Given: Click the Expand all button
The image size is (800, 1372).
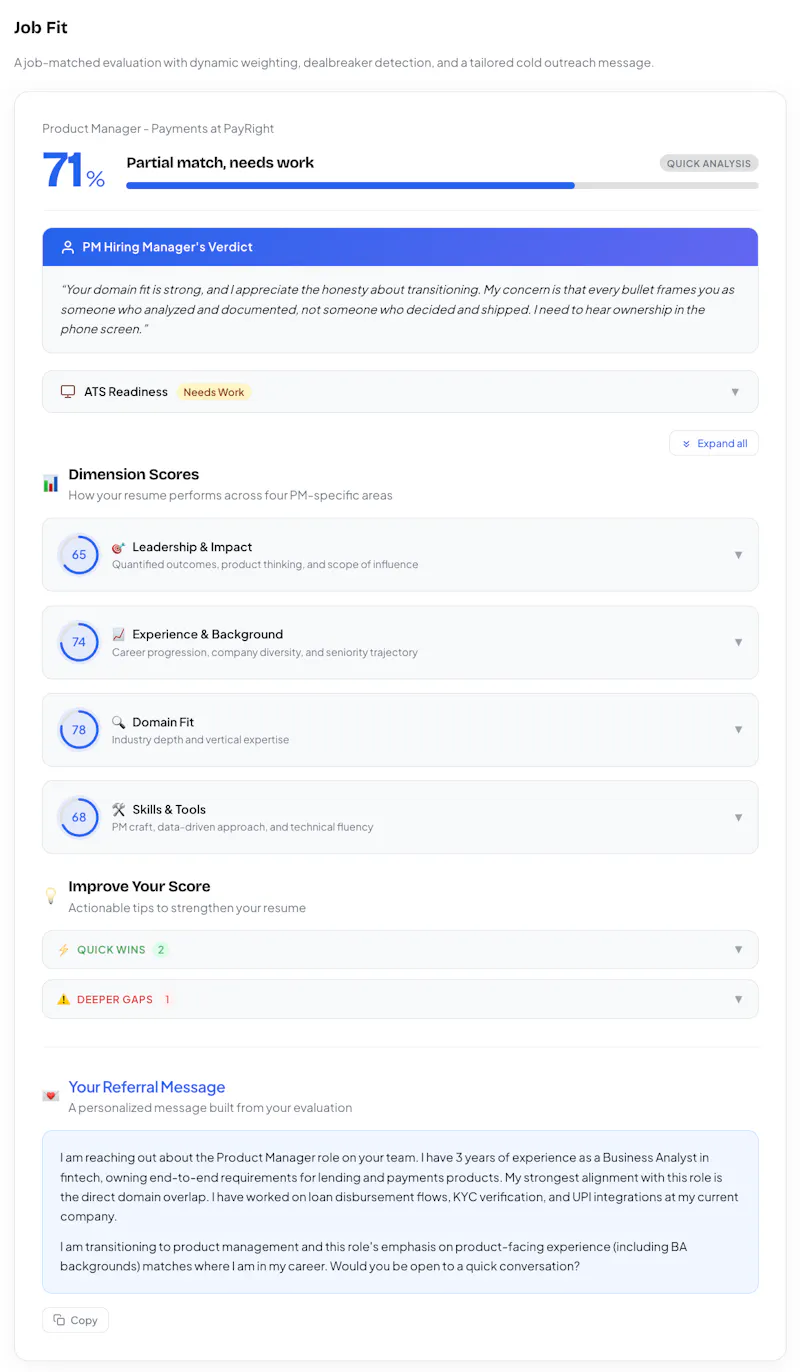Looking at the screenshot, I should click(714, 443).
